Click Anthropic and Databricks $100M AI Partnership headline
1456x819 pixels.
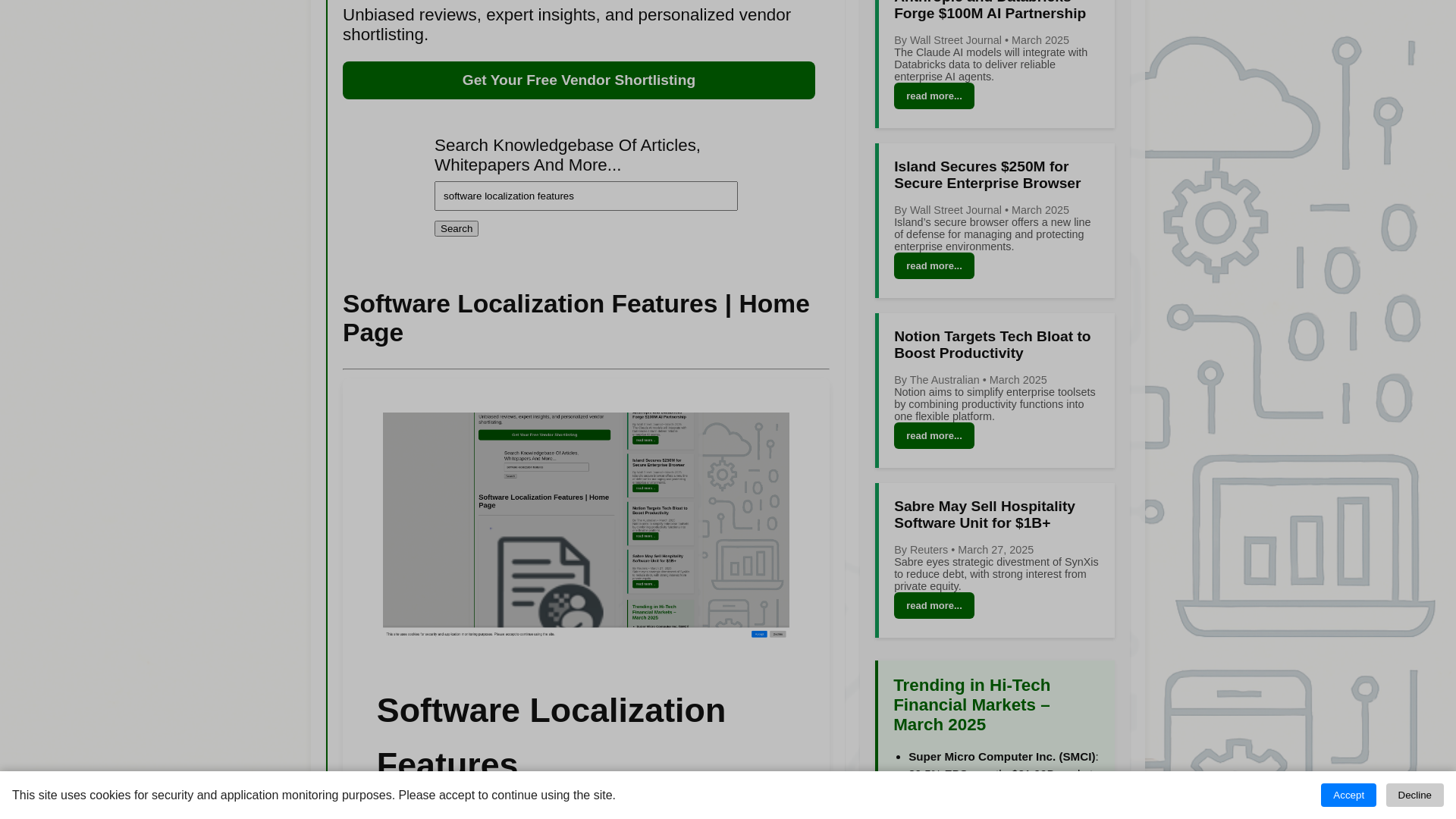click(x=990, y=11)
